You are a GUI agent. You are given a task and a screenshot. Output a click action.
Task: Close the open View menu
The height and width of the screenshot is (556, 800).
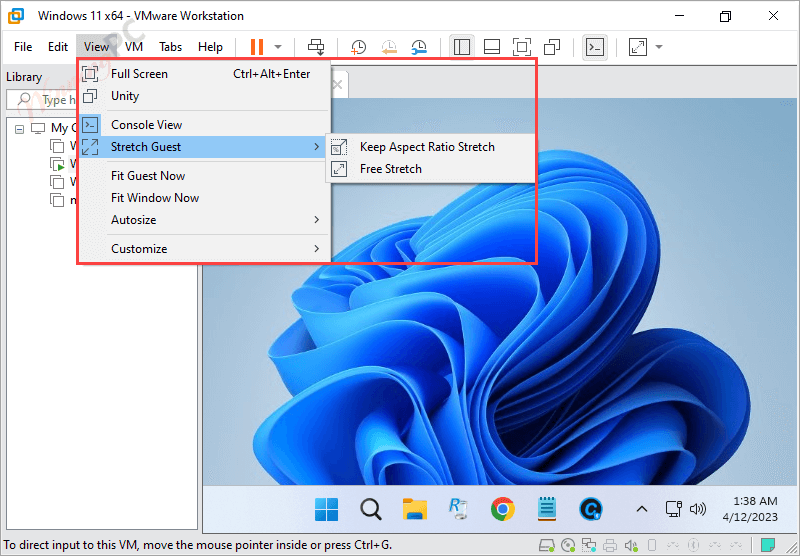[96, 47]
